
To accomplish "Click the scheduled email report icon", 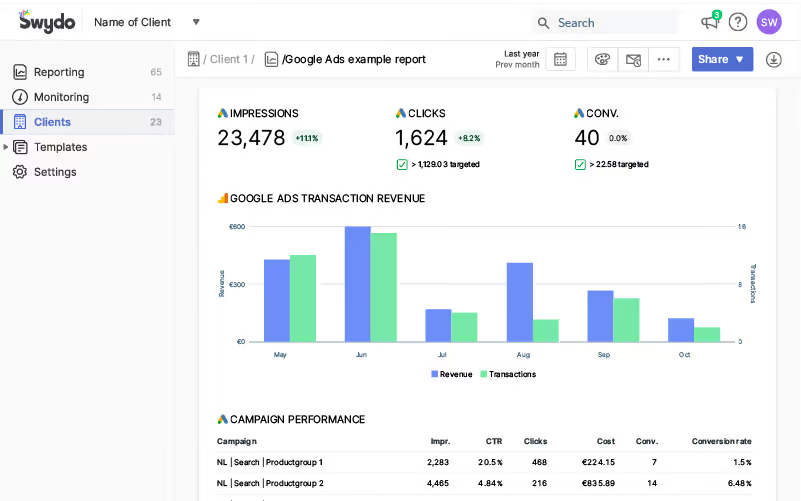I will [633, 60].
